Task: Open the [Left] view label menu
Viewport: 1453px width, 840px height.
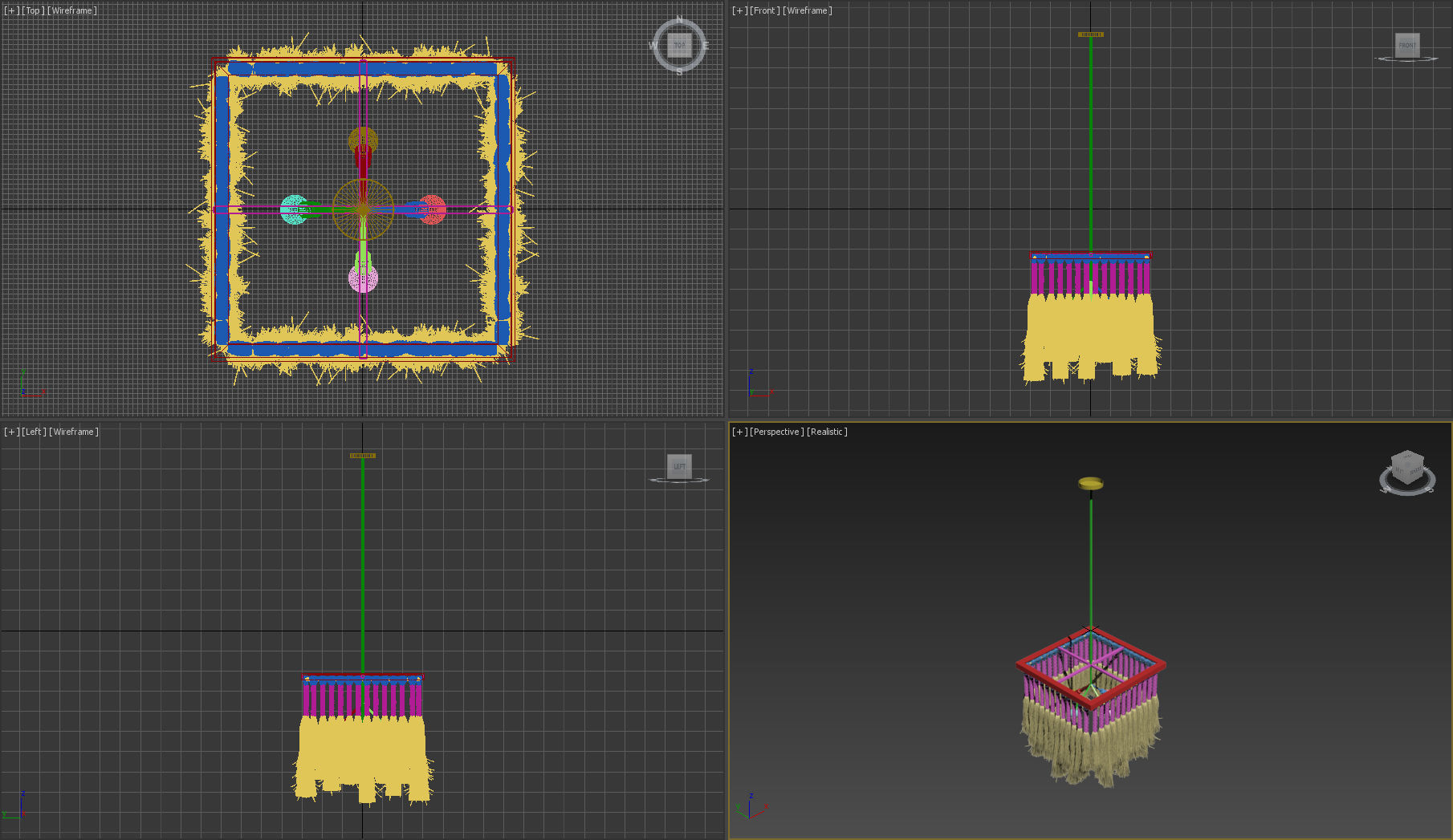Action: [34, 432]
